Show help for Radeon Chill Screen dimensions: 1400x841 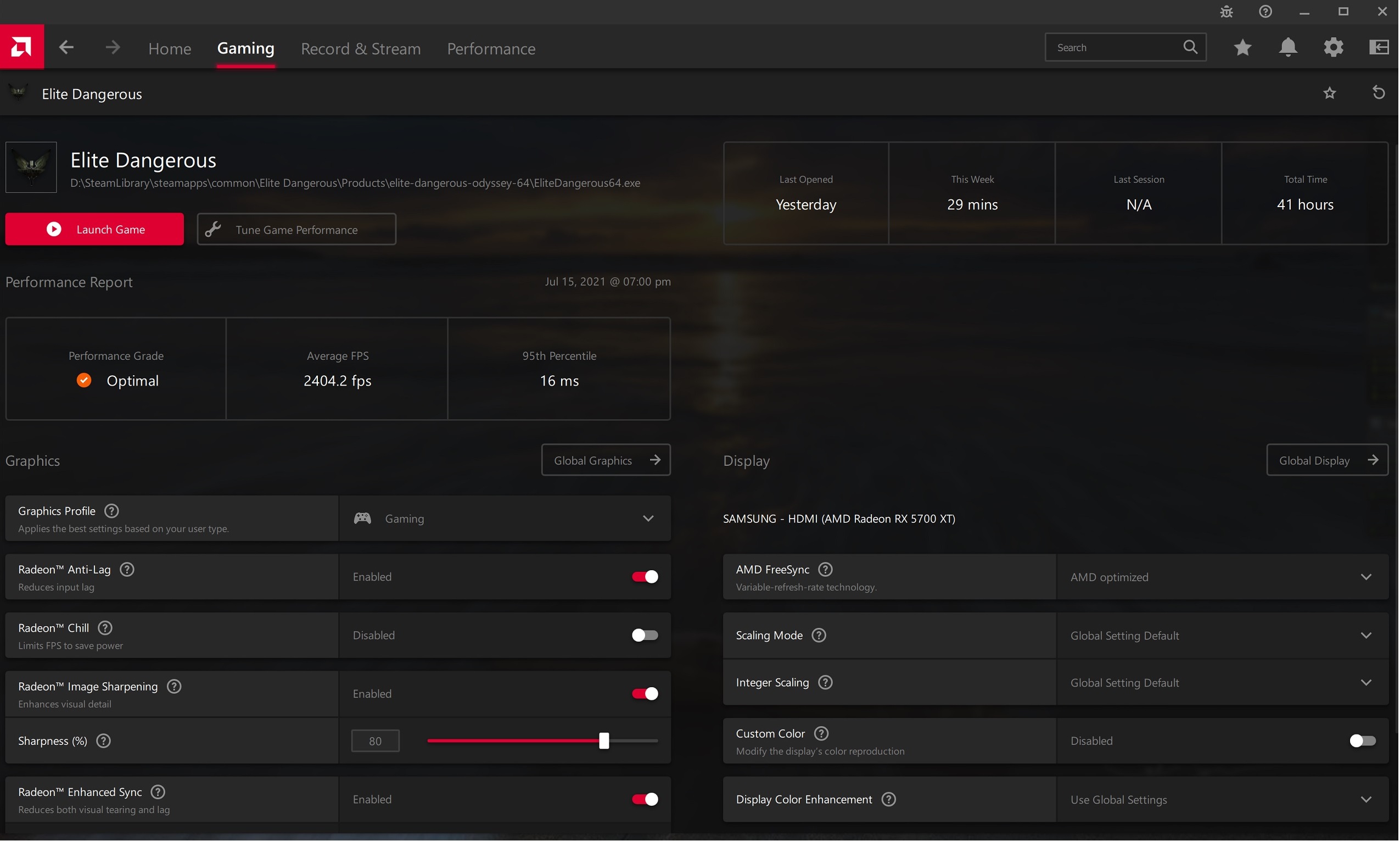(105, 628)
